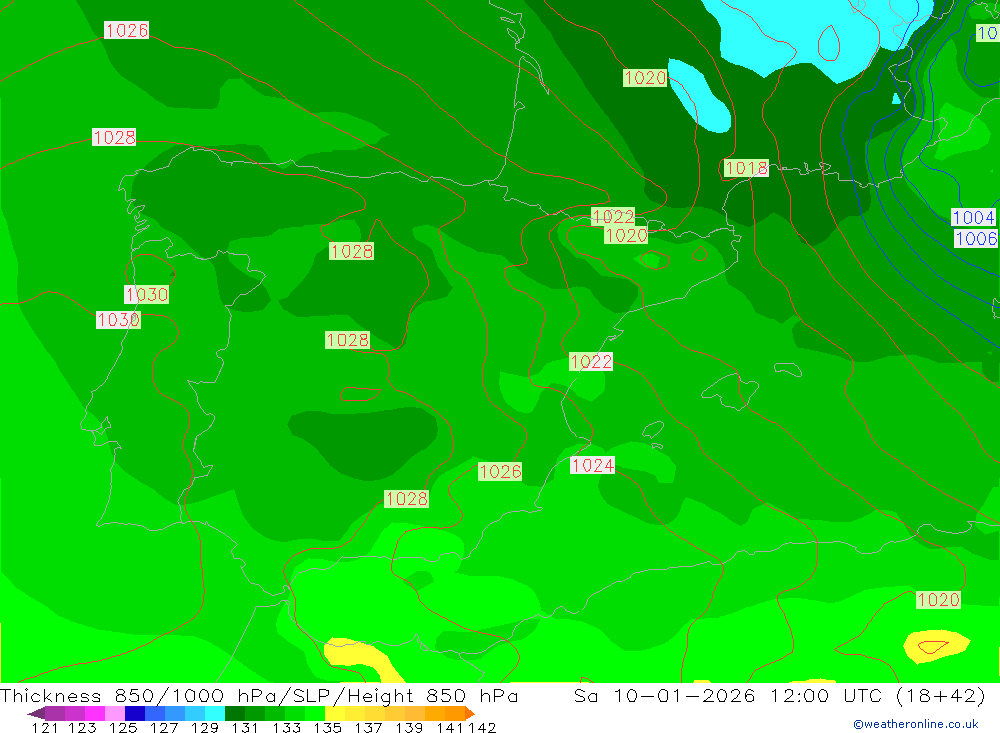Viewport: 1000px width, 733px height.
Task: Click the 1018 isobar label
Action: tap(746, 168)
